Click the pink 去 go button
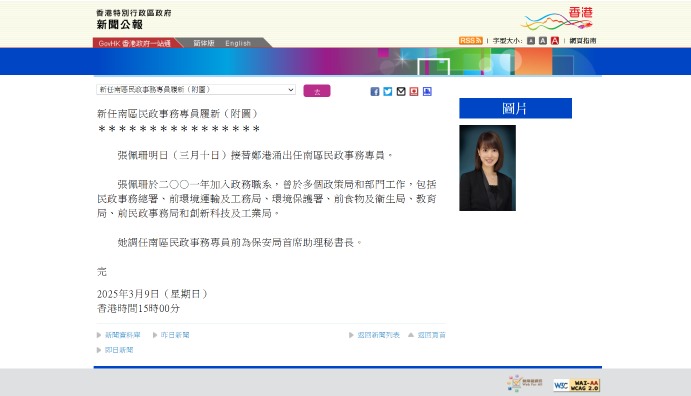 317,91
